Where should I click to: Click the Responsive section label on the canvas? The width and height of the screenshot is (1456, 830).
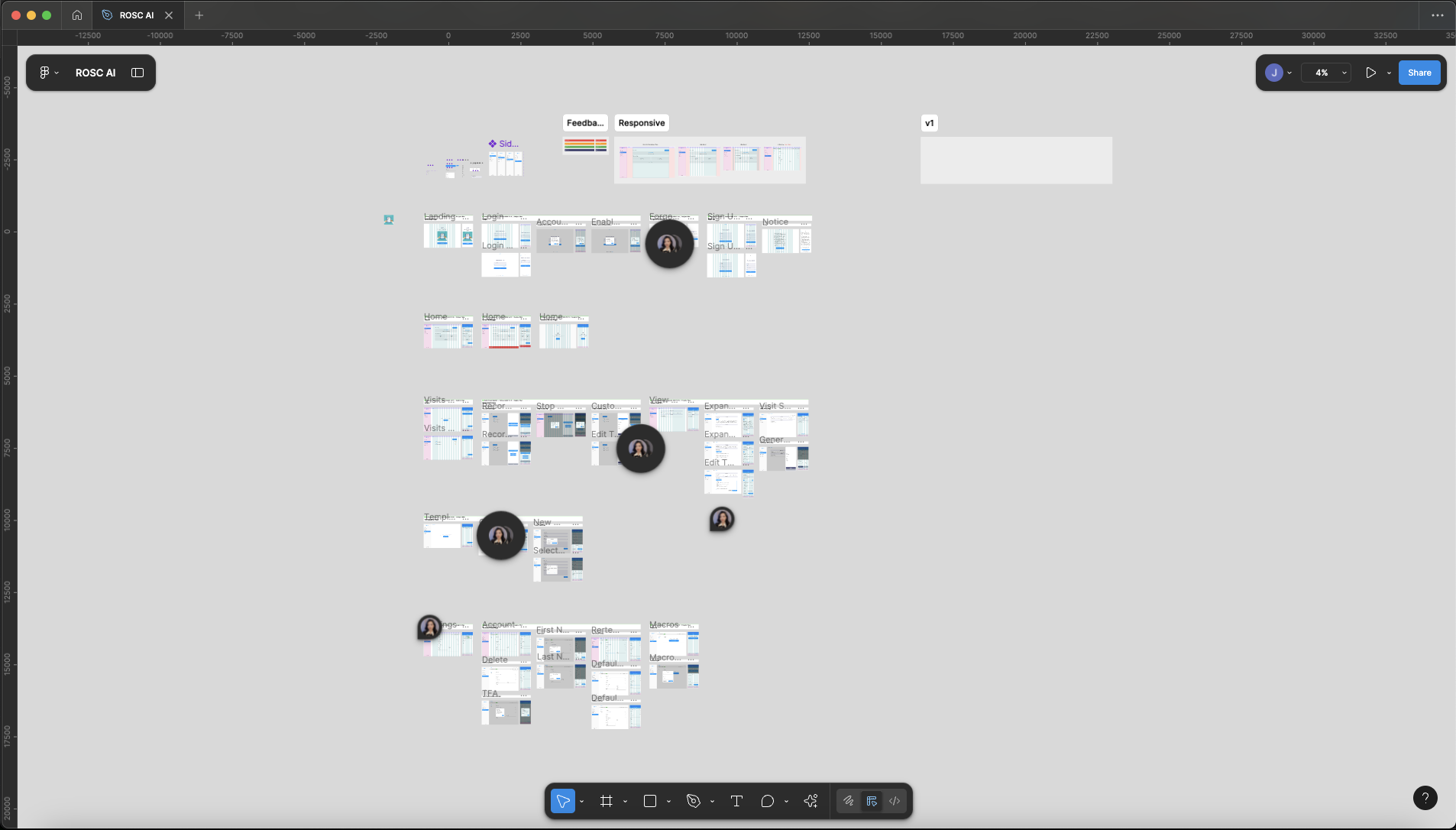(641, 122)
